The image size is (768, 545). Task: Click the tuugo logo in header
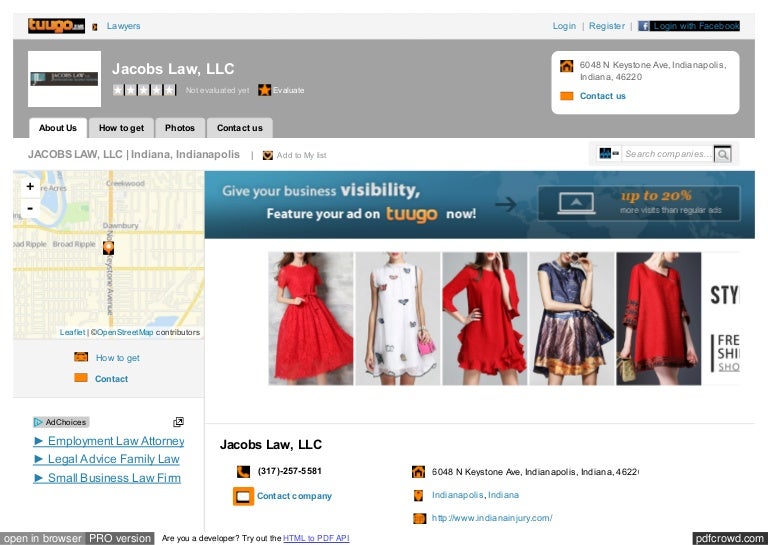click(56, 26)
